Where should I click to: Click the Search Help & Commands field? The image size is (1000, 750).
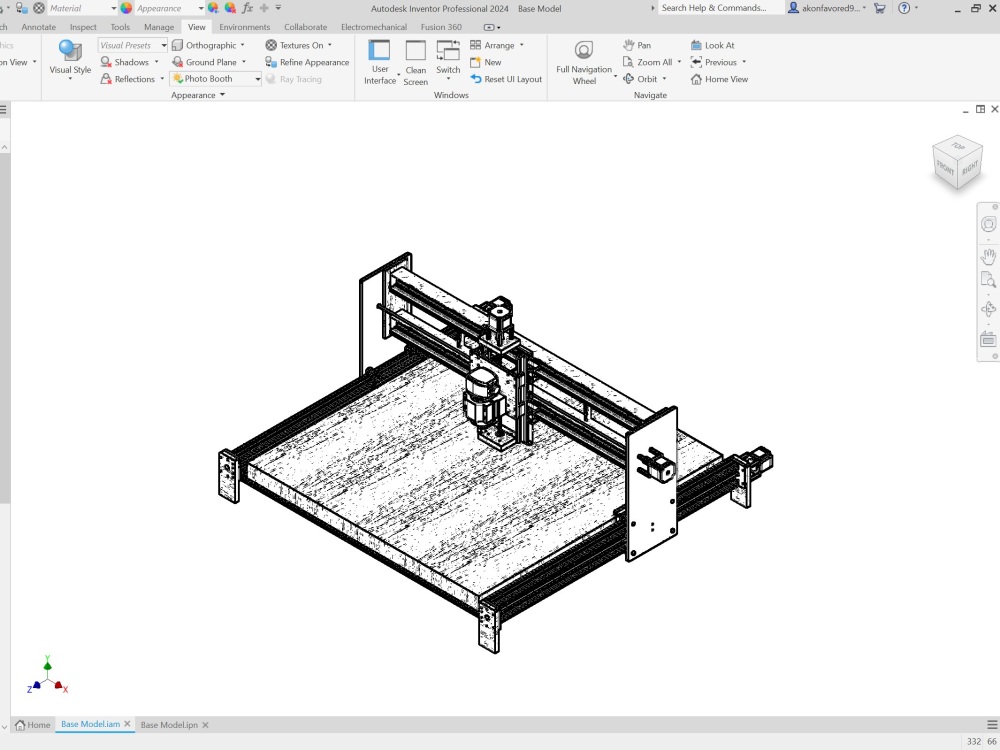click(x=721, y=8)
